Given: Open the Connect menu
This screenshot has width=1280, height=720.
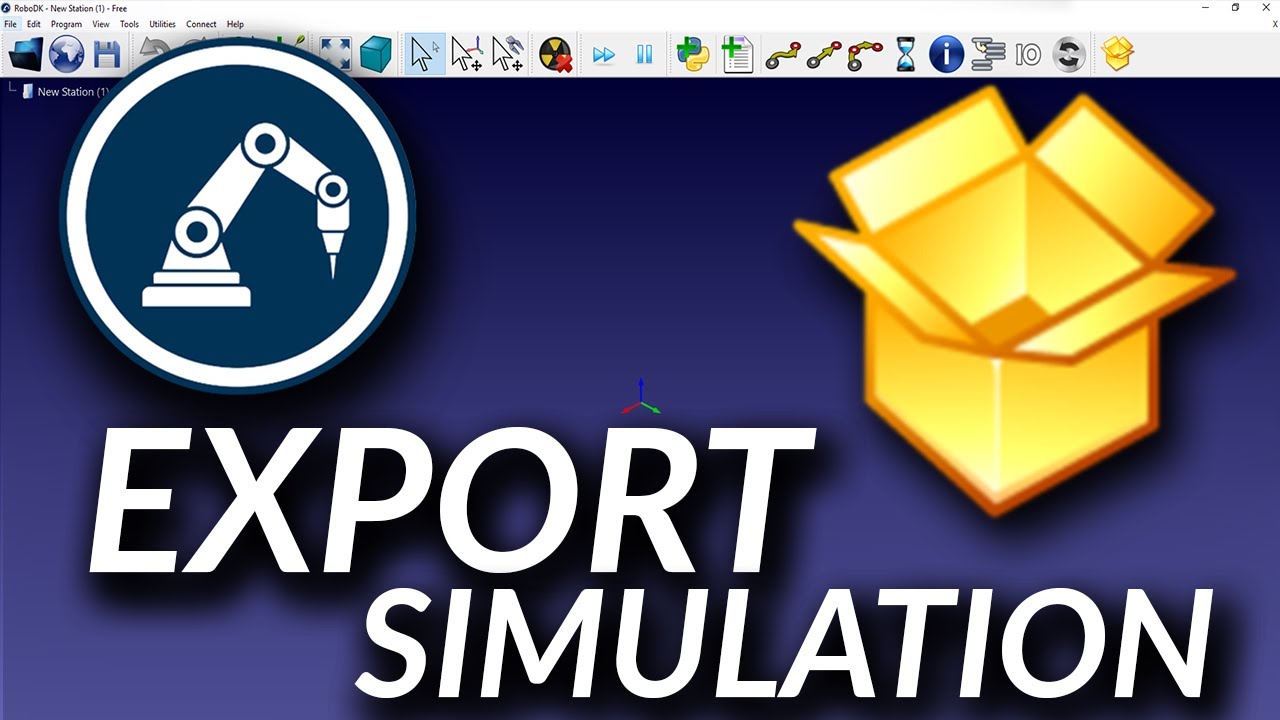Looking at the screenshot, I should (x=201, y=24).
